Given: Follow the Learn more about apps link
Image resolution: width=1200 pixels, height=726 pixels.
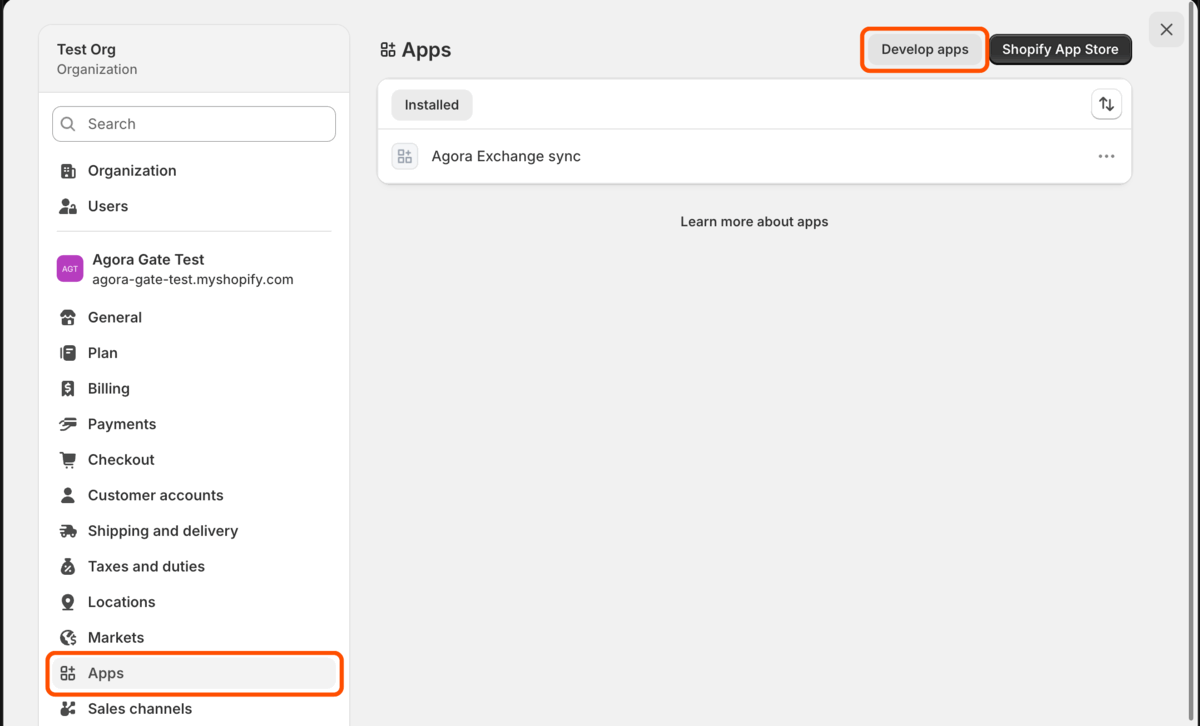Looking at the screenshot, I should 754,222.
